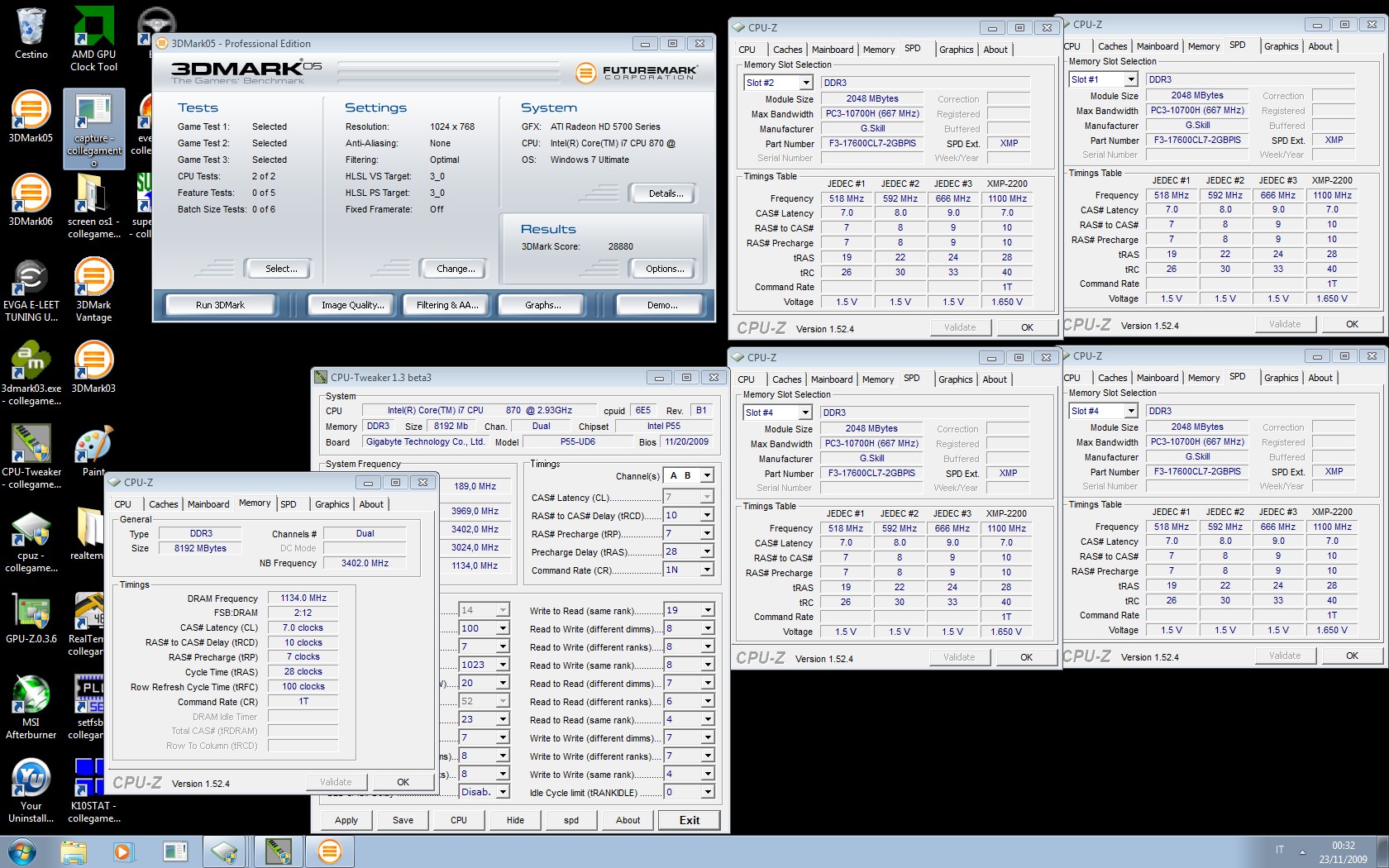Image resolution: width=1389 pixels, height=868 pixels.
Task: Open Filtering & AA... settings
Action: tap(447, 305)
